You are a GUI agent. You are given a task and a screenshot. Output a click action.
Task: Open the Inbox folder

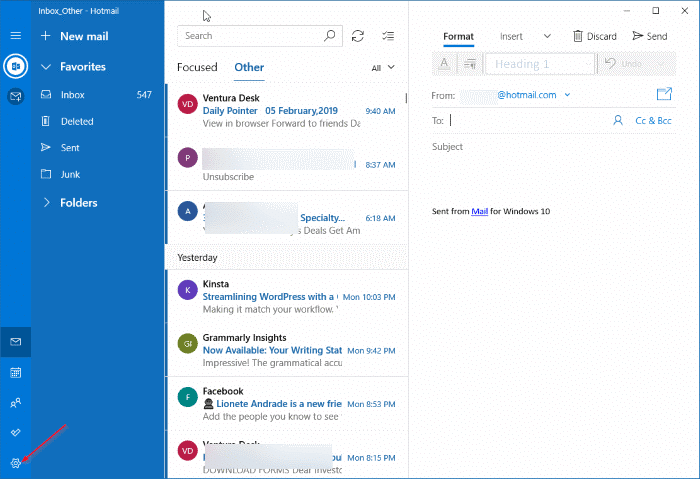tap(97, 95)
